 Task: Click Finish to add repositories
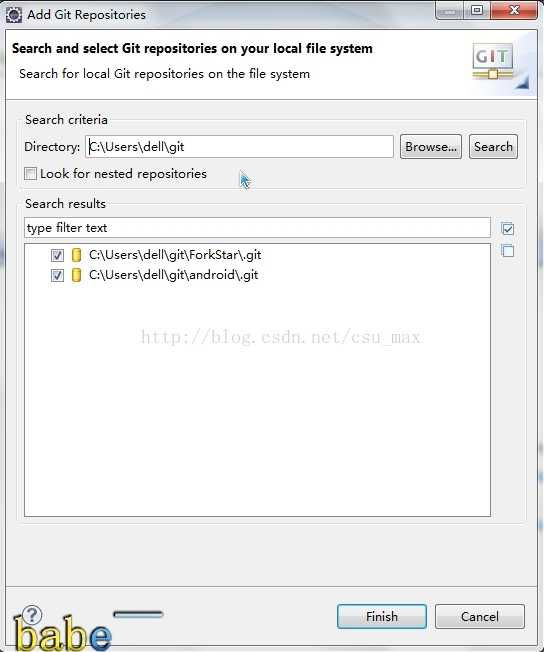tap(381, 616)
